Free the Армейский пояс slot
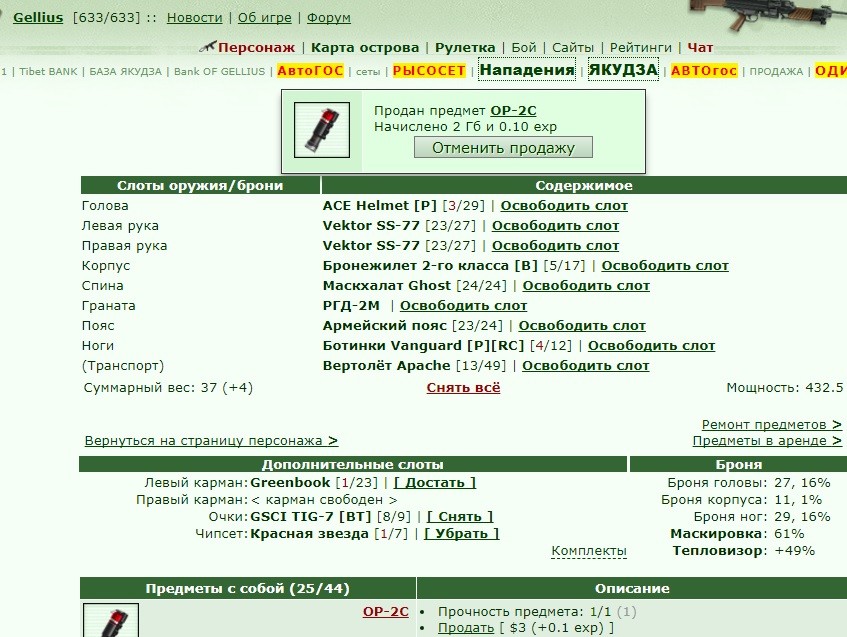The height and width of the screenshot is (637, 847). coord(582,326)
